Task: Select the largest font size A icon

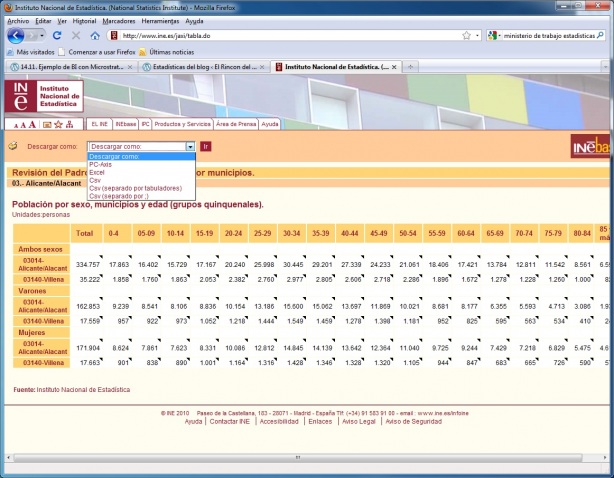Action: [33, 124]
